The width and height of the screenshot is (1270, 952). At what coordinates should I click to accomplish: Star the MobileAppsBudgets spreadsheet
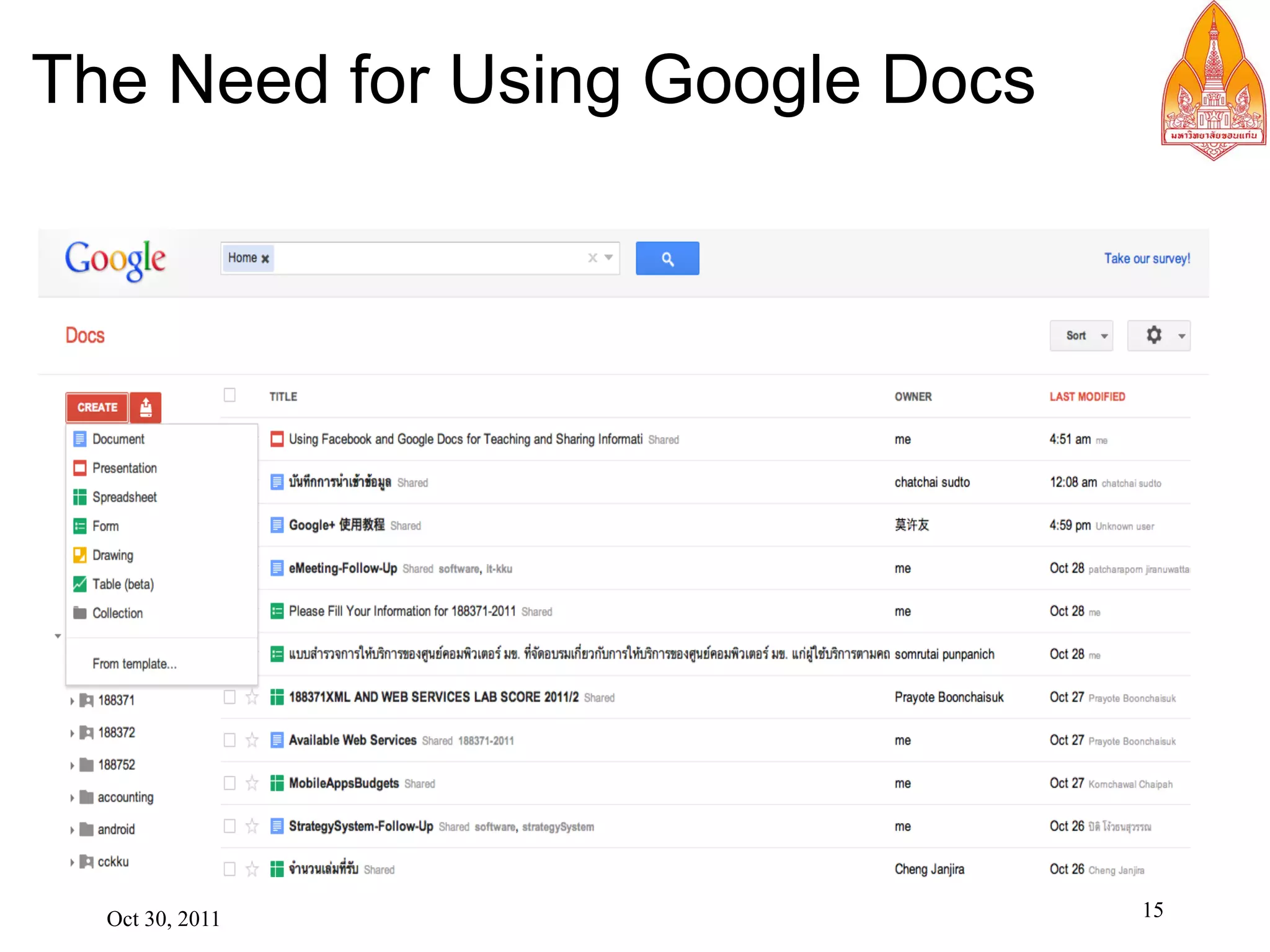tap(252, 783)
